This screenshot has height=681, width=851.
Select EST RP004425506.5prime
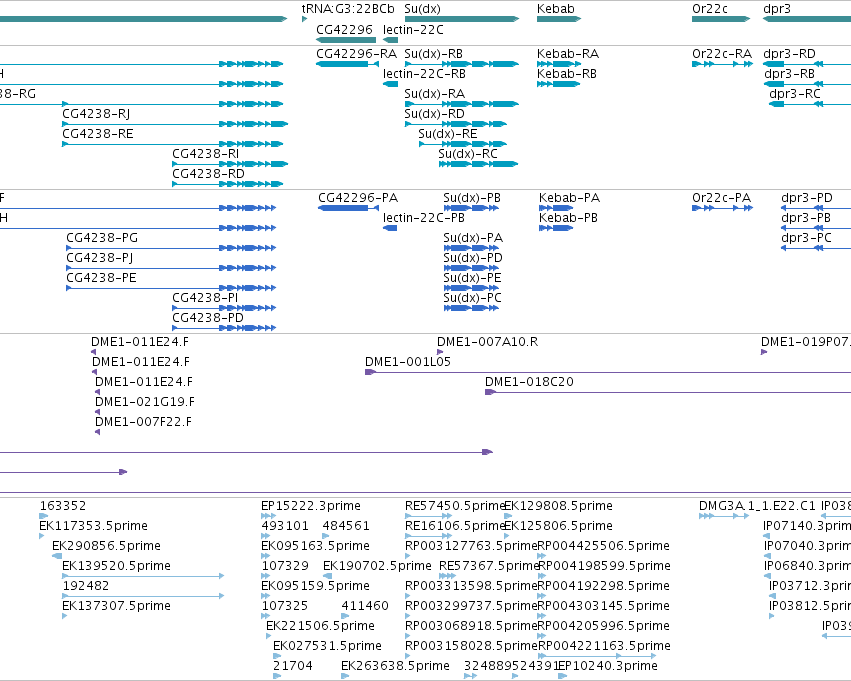point(542,556)
